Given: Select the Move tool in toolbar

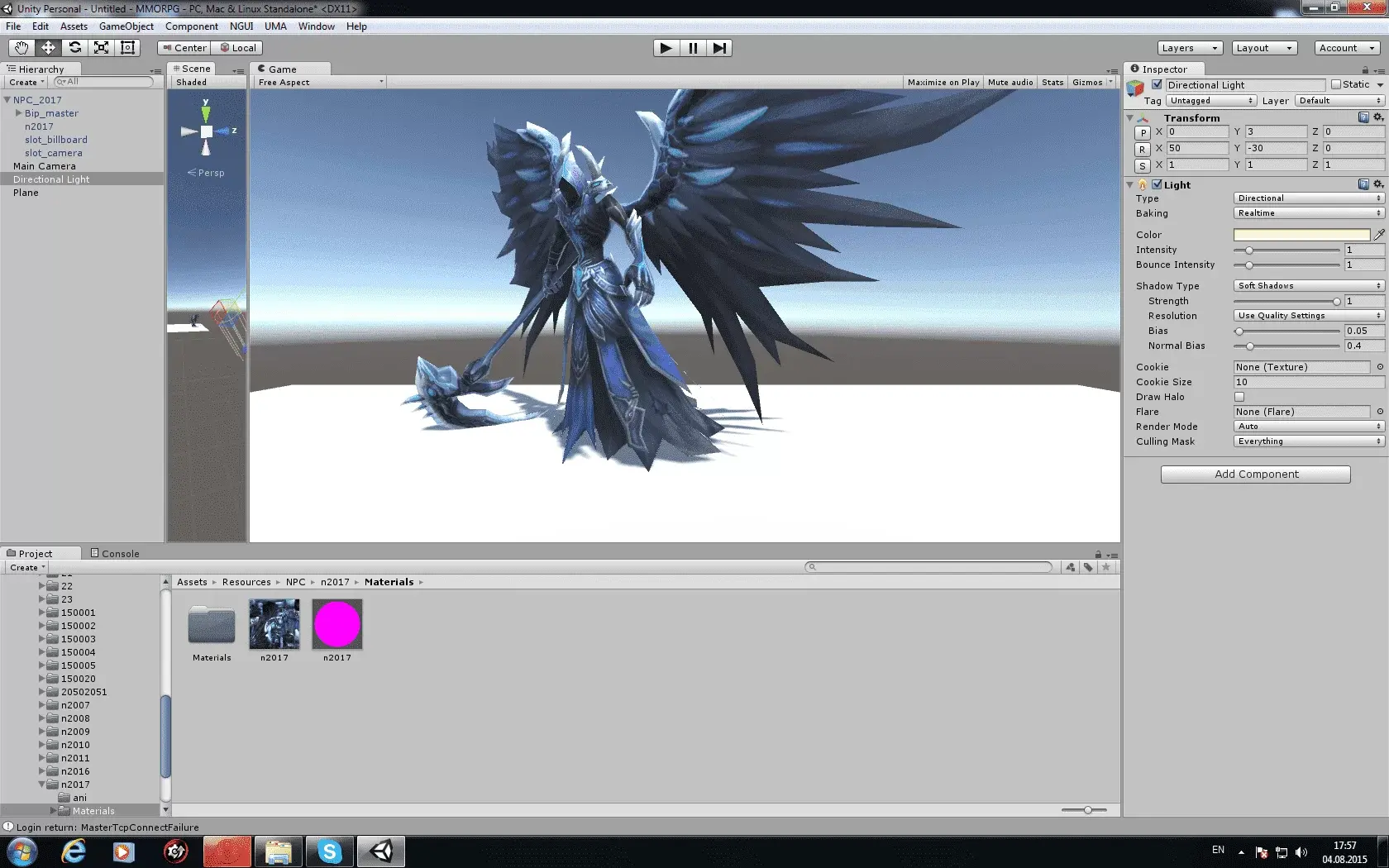Looking at the screenshot, I should click(48, 48).
